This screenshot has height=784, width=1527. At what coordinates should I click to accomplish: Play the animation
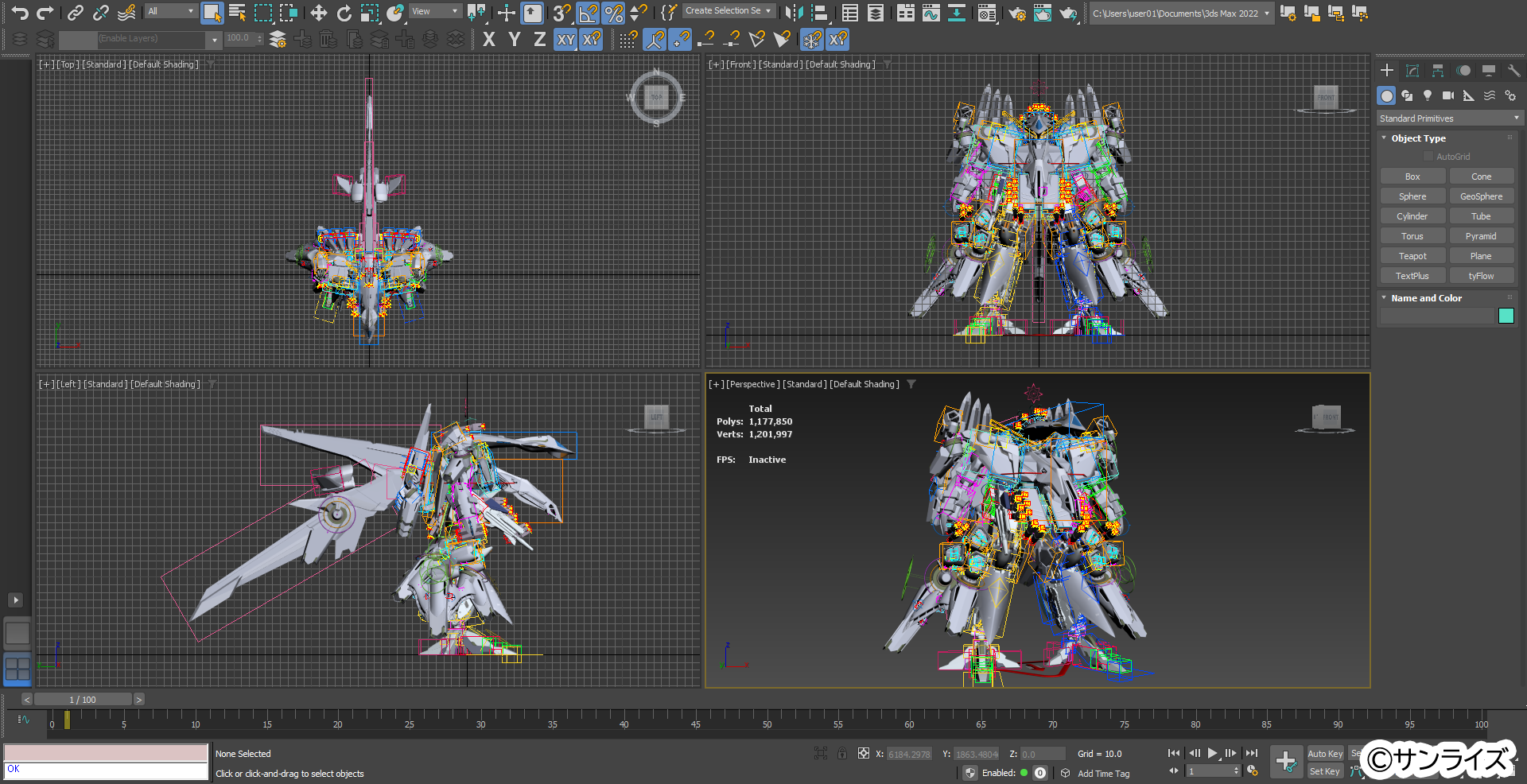coord(1213,753)
